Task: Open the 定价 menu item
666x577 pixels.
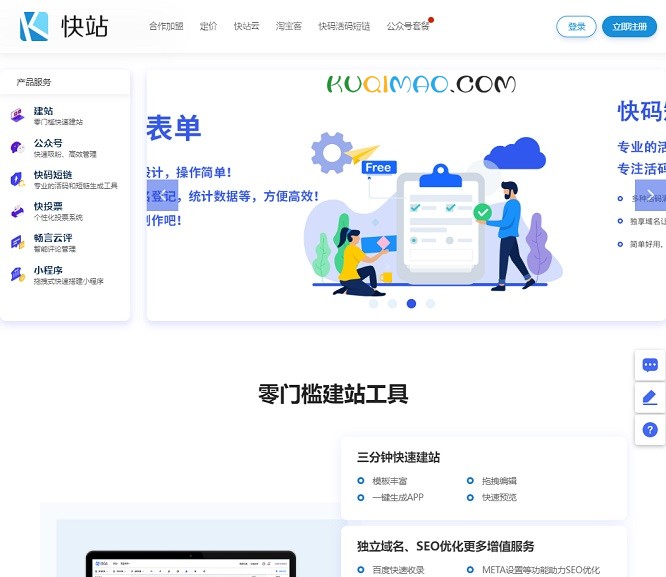Action: pyautogui.click(x=208, y=26)
